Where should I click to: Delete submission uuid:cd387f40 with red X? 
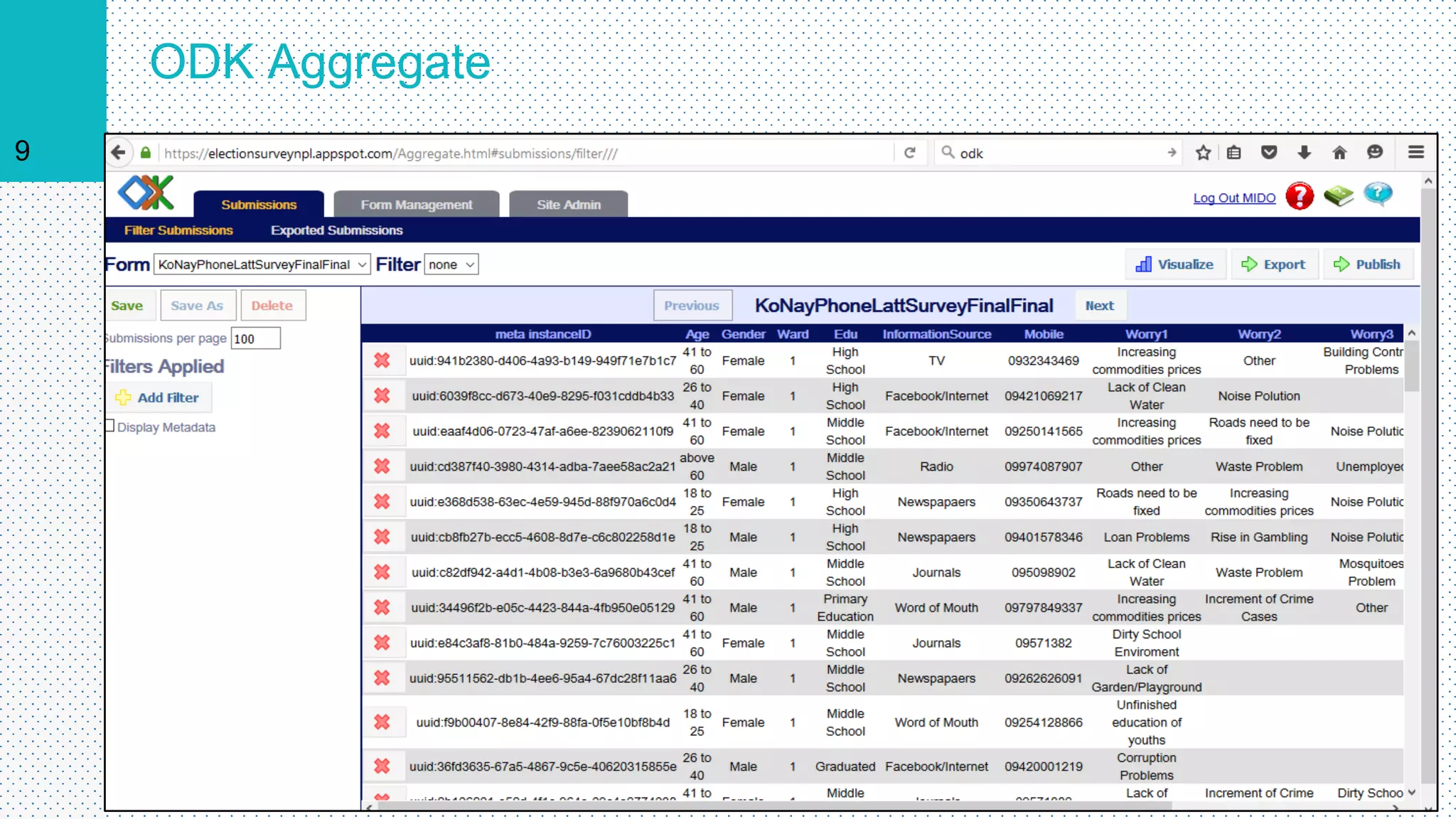pos(382,466)
